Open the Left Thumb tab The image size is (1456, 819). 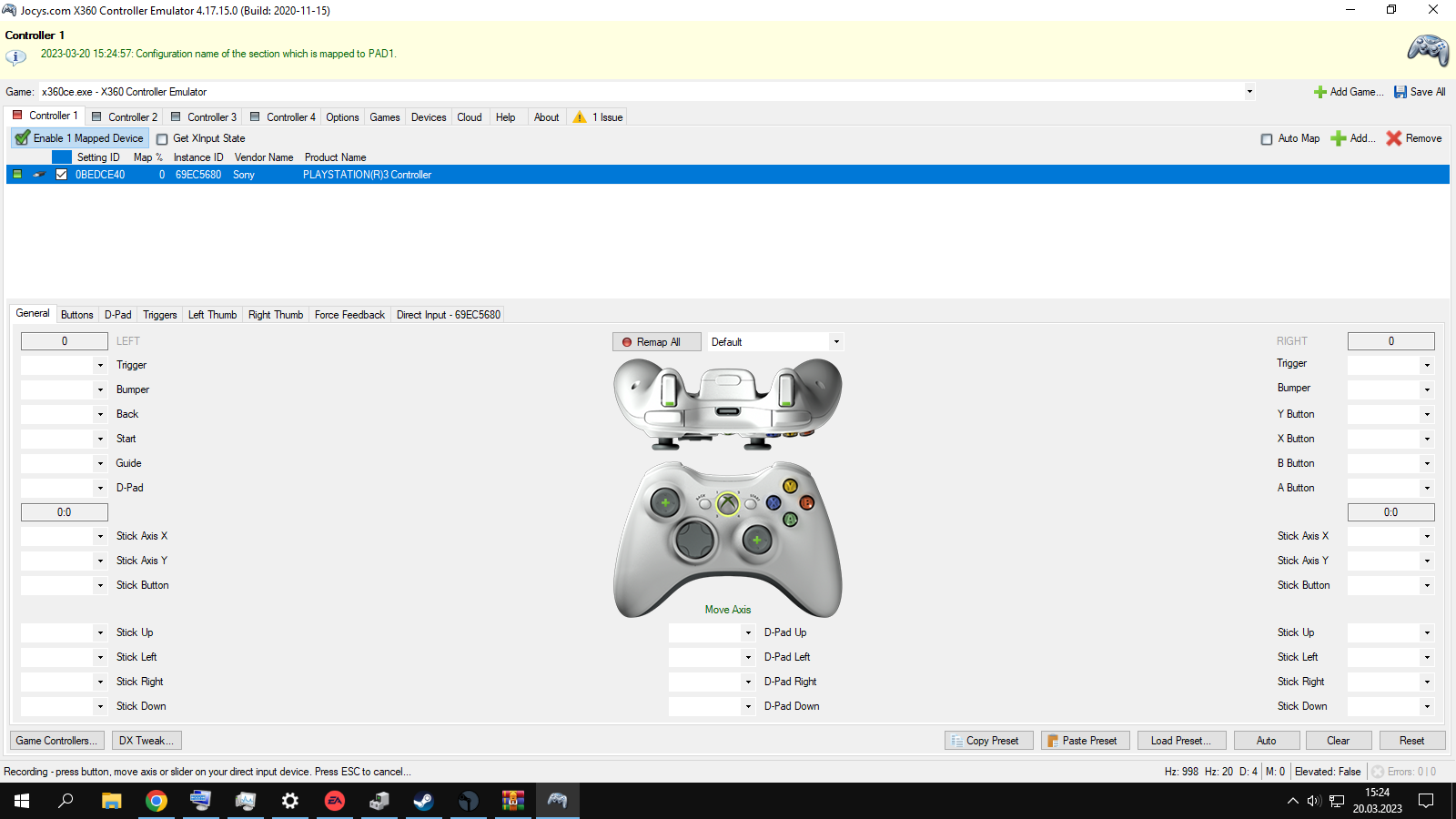(x=212, y=315)
